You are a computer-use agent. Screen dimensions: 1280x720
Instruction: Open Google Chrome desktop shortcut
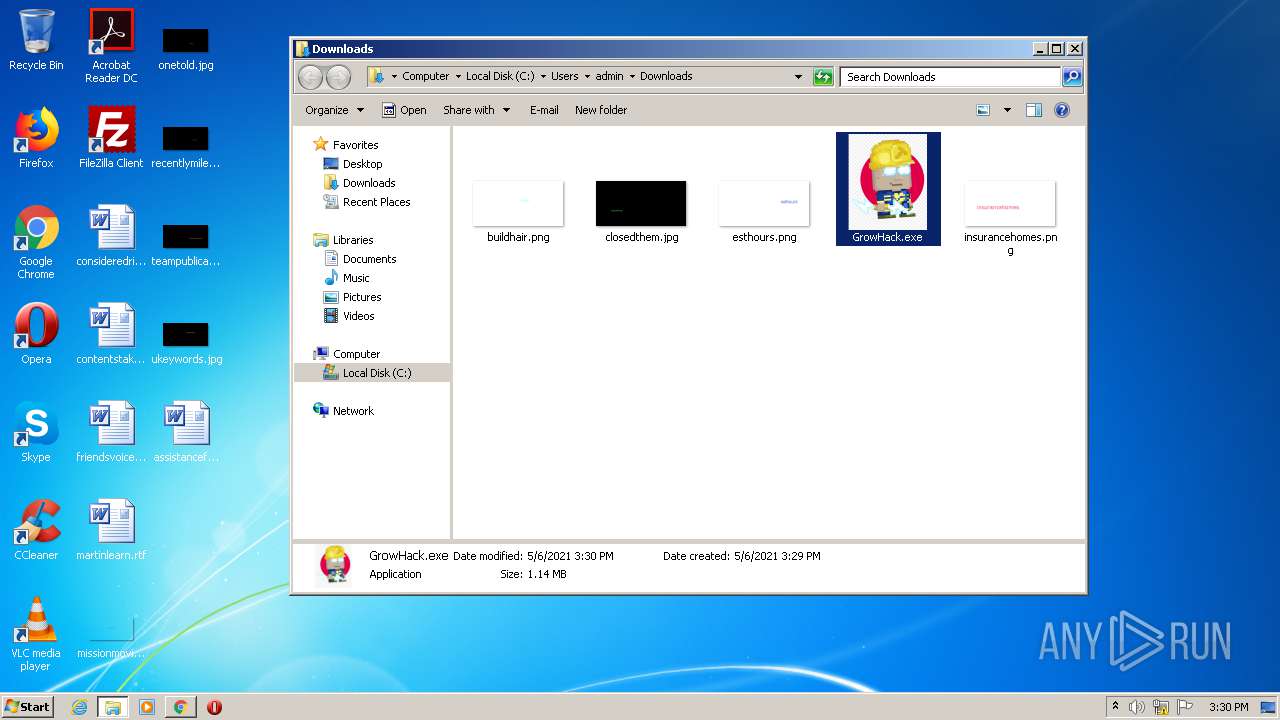point(36,242)
